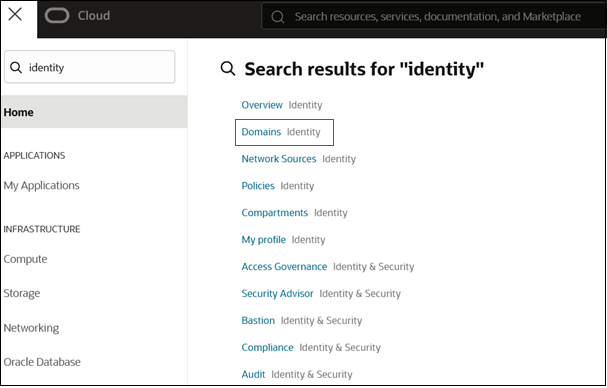Click the INFRASTRUCTURE section heading
607x388 pixels.
pos(42,229)
